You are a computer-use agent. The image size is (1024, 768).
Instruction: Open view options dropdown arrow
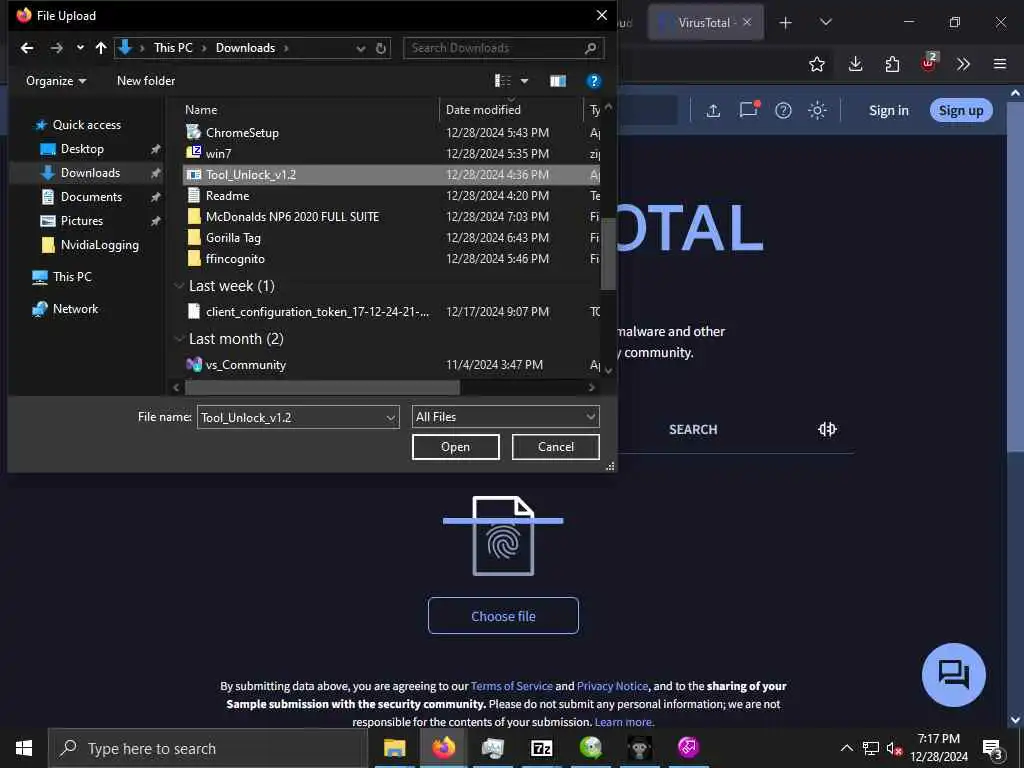[x=524, y=81]
